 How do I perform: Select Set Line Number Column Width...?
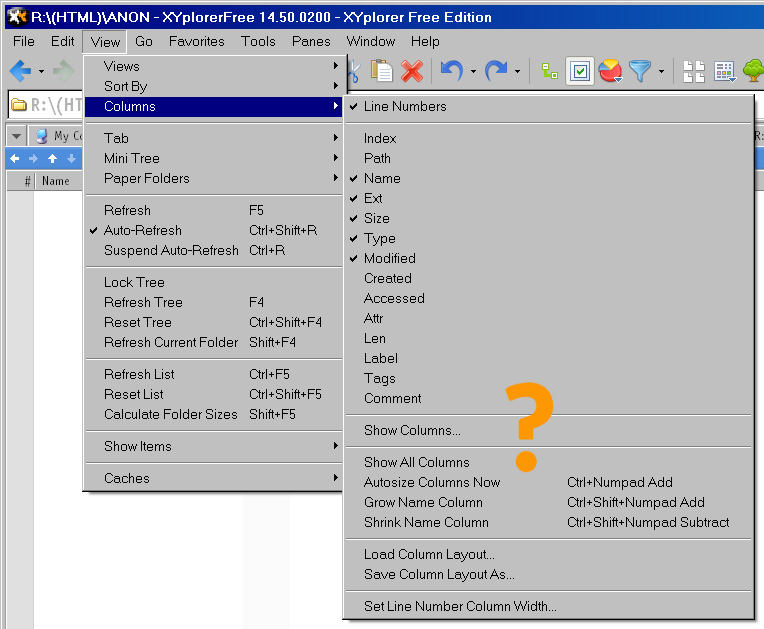[x=548, y=606]
